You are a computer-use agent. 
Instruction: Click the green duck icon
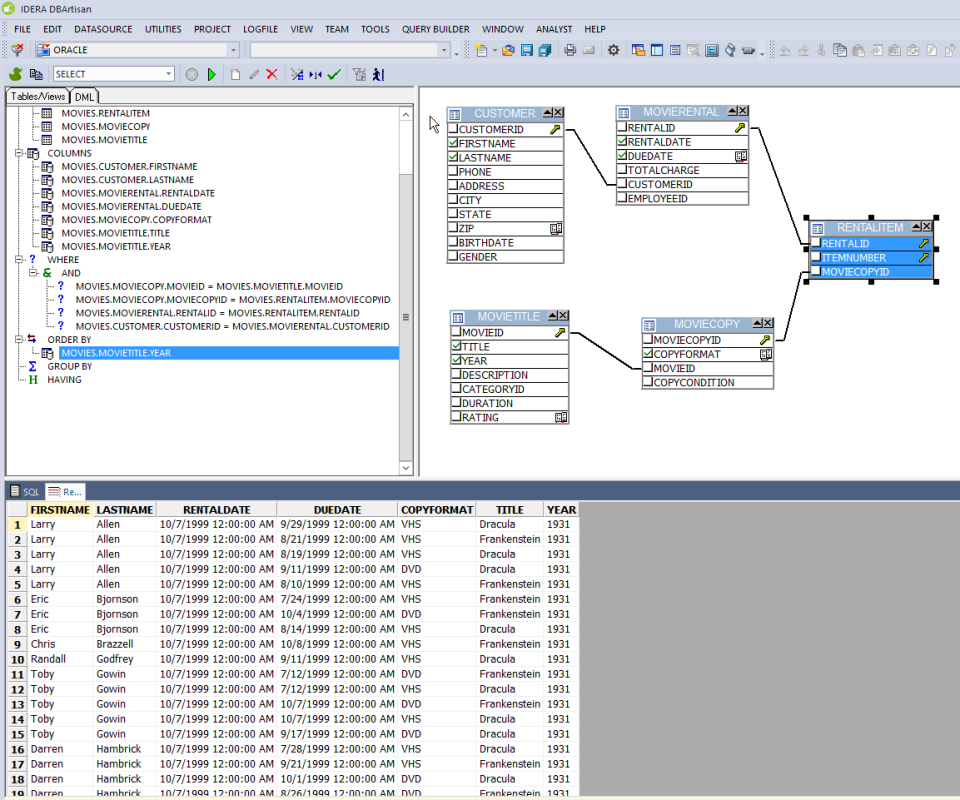click(x=16, y=74)
